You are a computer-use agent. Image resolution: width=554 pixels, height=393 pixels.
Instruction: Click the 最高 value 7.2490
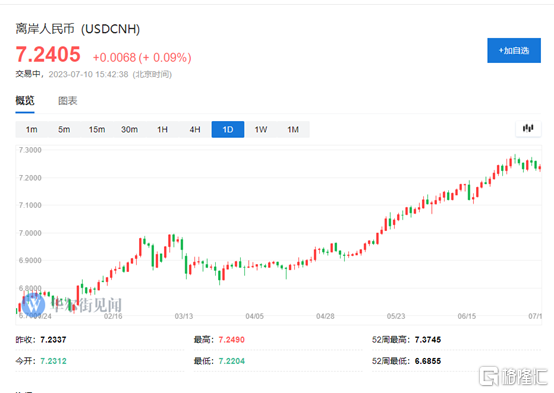(x=231, y=340)
